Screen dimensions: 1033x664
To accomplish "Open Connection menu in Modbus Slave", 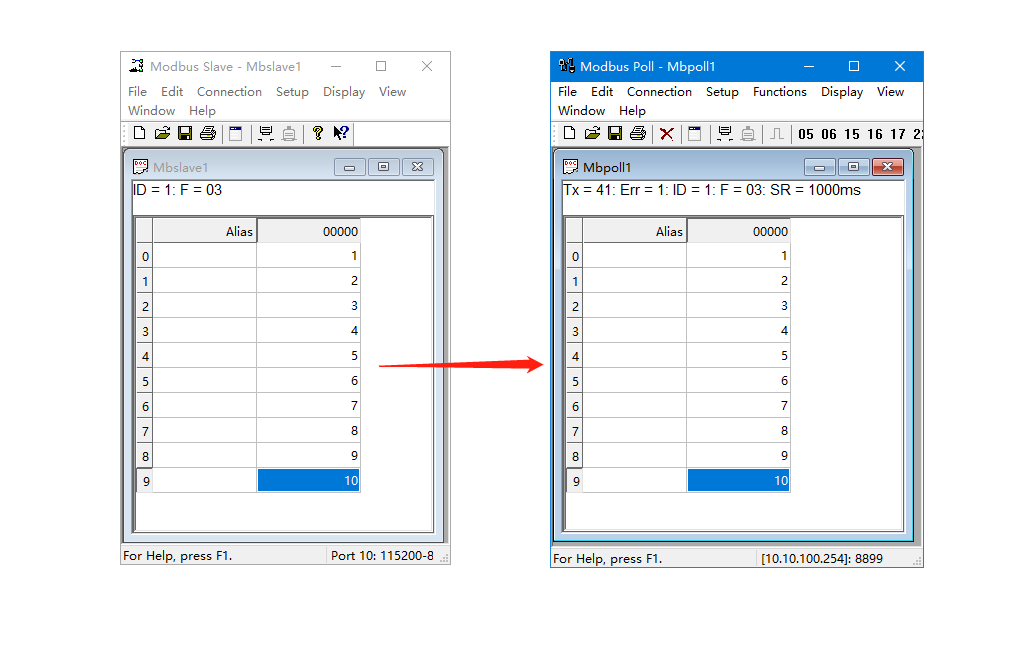I will click(x=229, y=92).
